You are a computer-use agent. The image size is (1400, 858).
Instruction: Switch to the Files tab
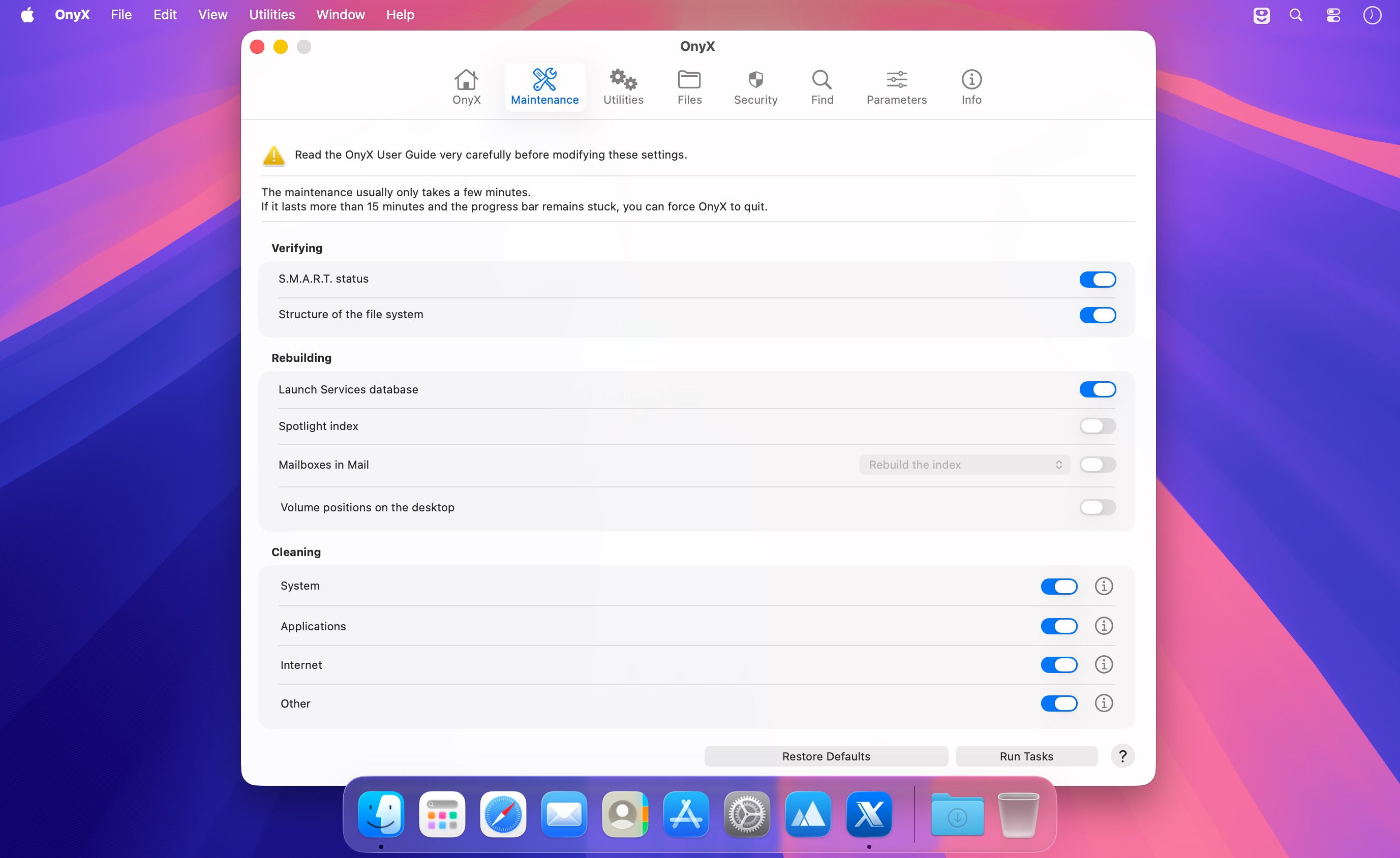[689, 87]
